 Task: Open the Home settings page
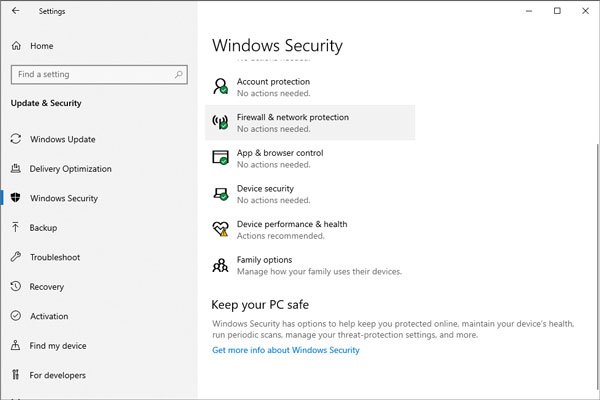click(x=99, y=46)
